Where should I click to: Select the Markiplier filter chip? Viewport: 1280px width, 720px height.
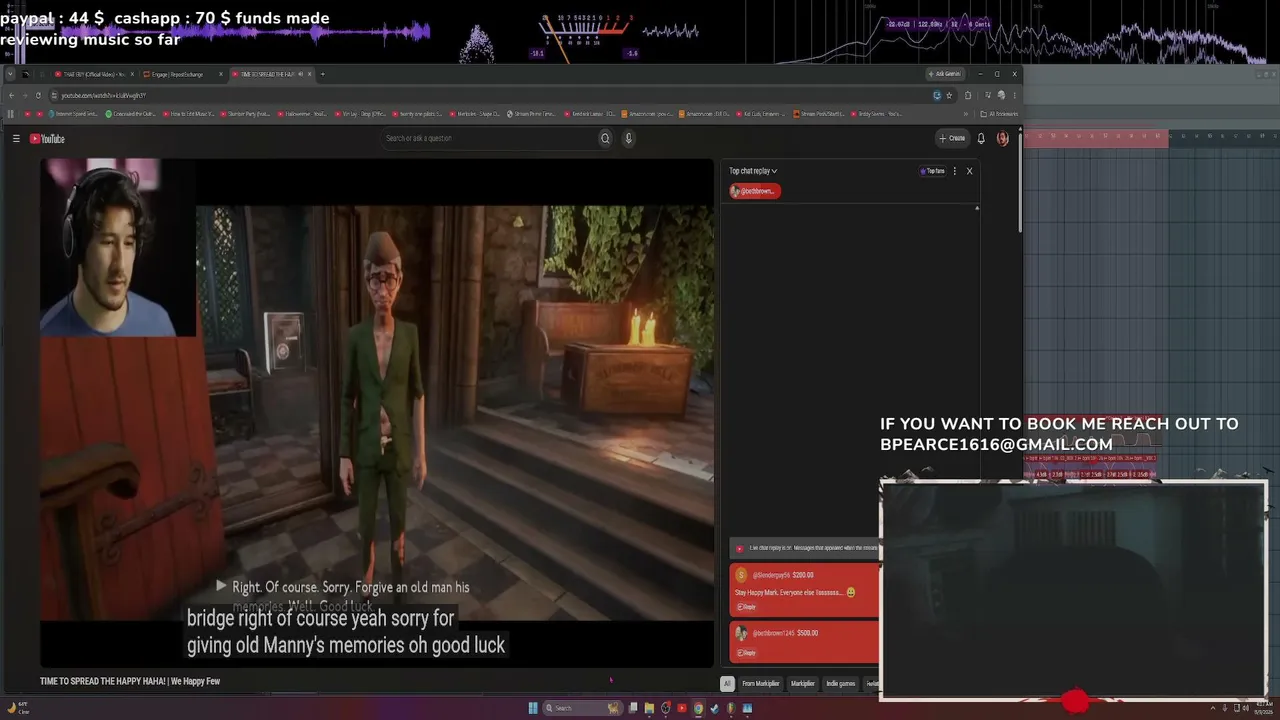coord(803,684)
